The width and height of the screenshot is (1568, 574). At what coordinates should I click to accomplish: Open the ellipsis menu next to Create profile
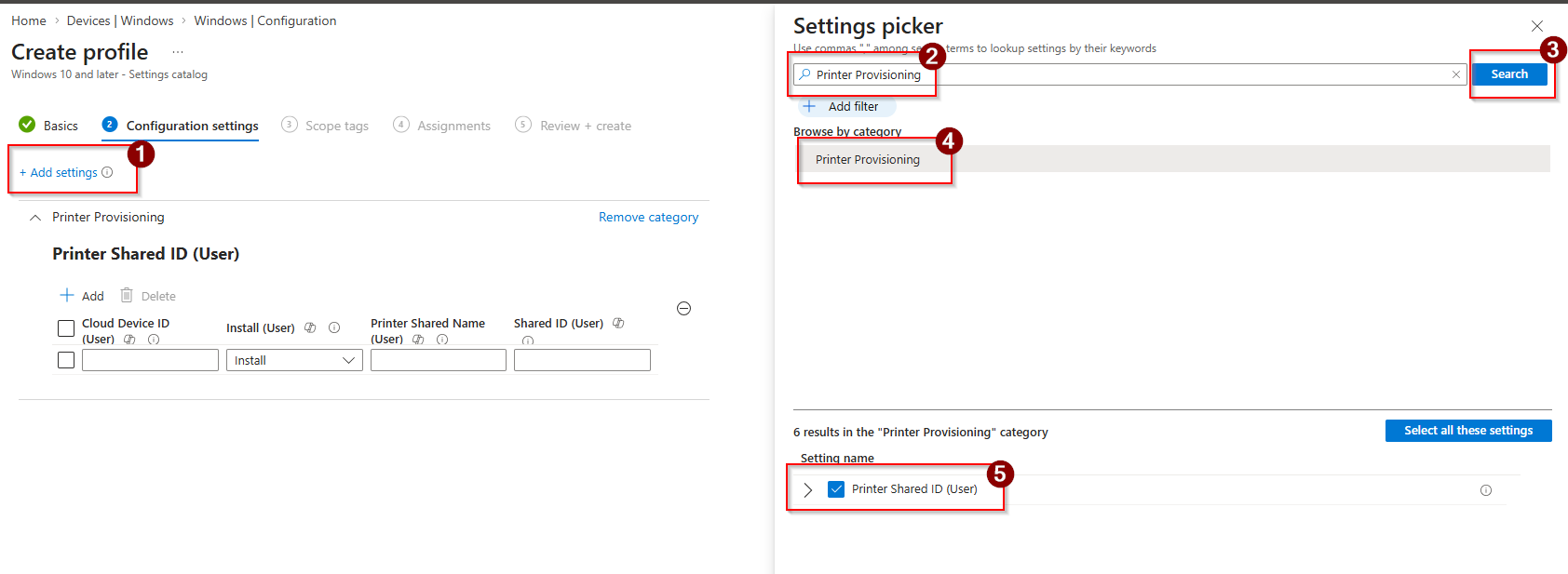(178, 52)
